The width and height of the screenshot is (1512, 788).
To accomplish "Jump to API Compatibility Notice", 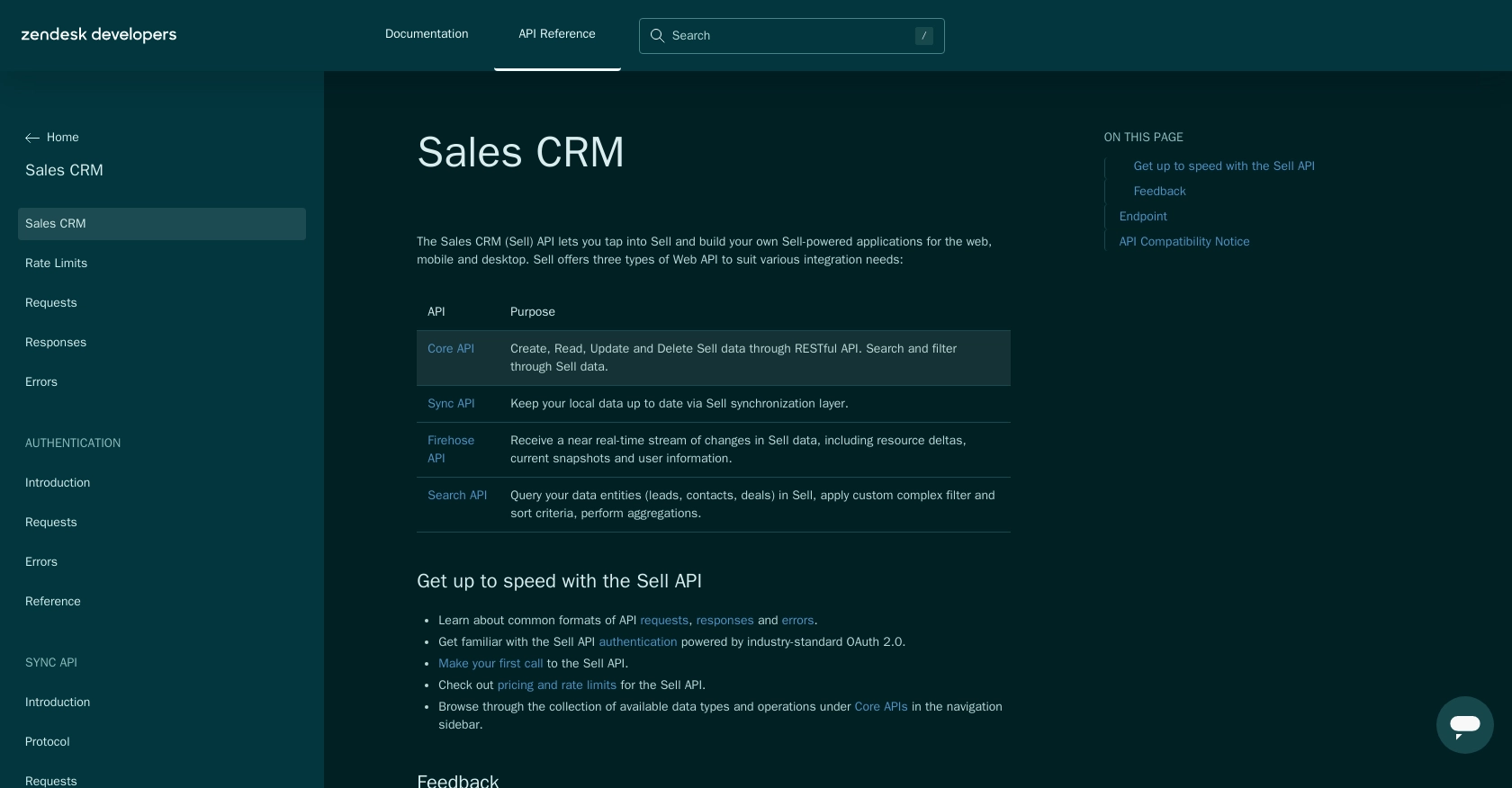I will coord(1184,242).
